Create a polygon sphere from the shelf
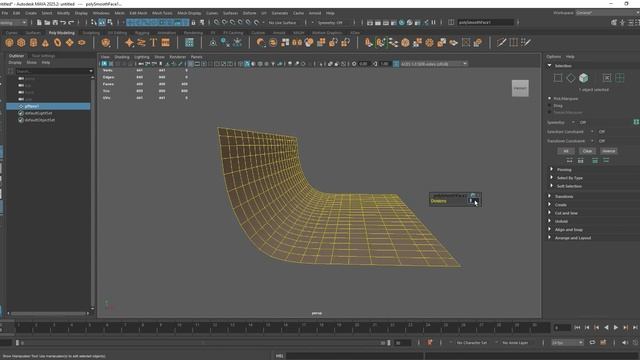The height and width of the screenshot is (360, 640). [x=9, y=42]
